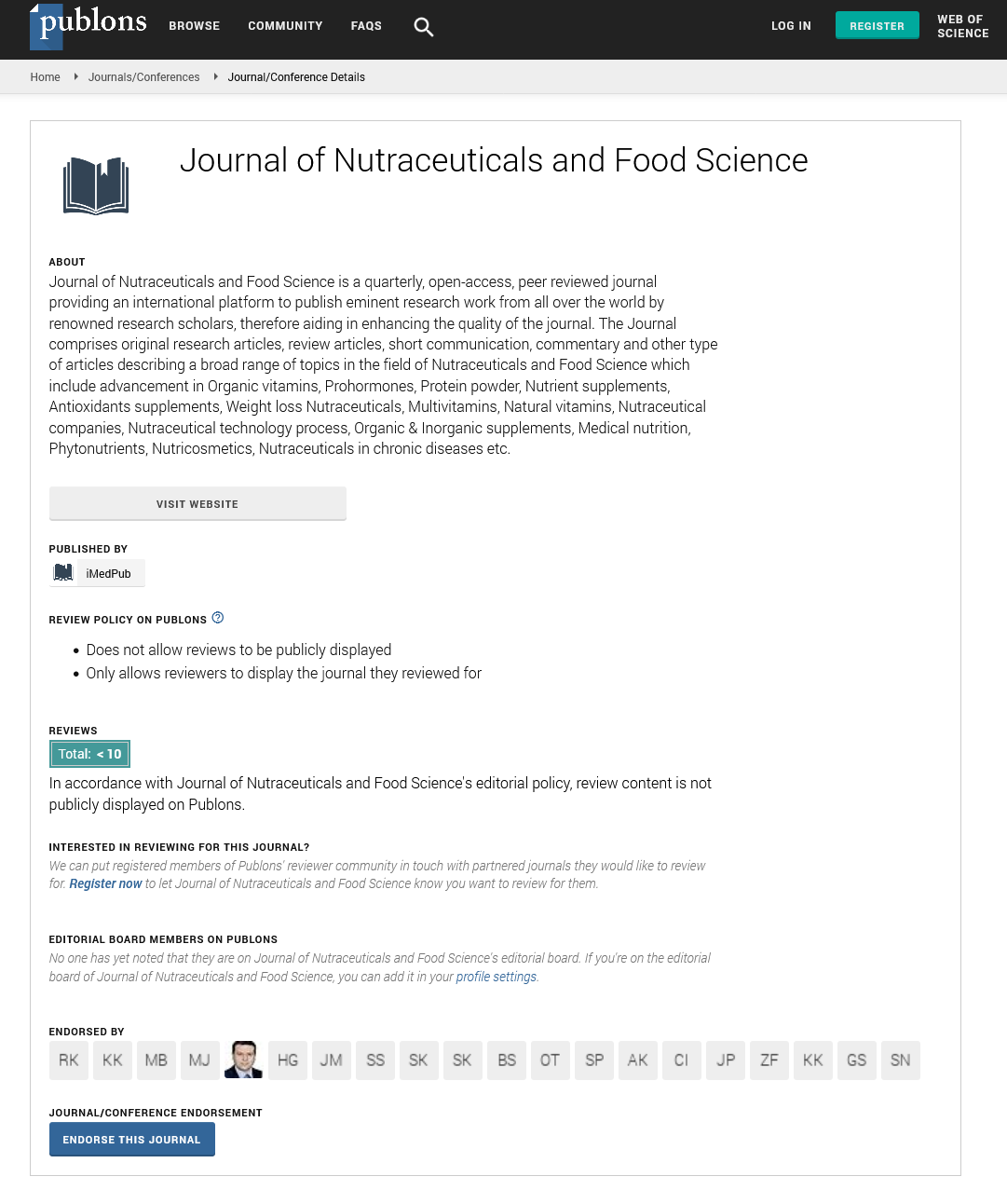The width and height of the screenshot is (1007, 1204).
Task: Open the Web of Science link
Action: click(x=962, y=26)
